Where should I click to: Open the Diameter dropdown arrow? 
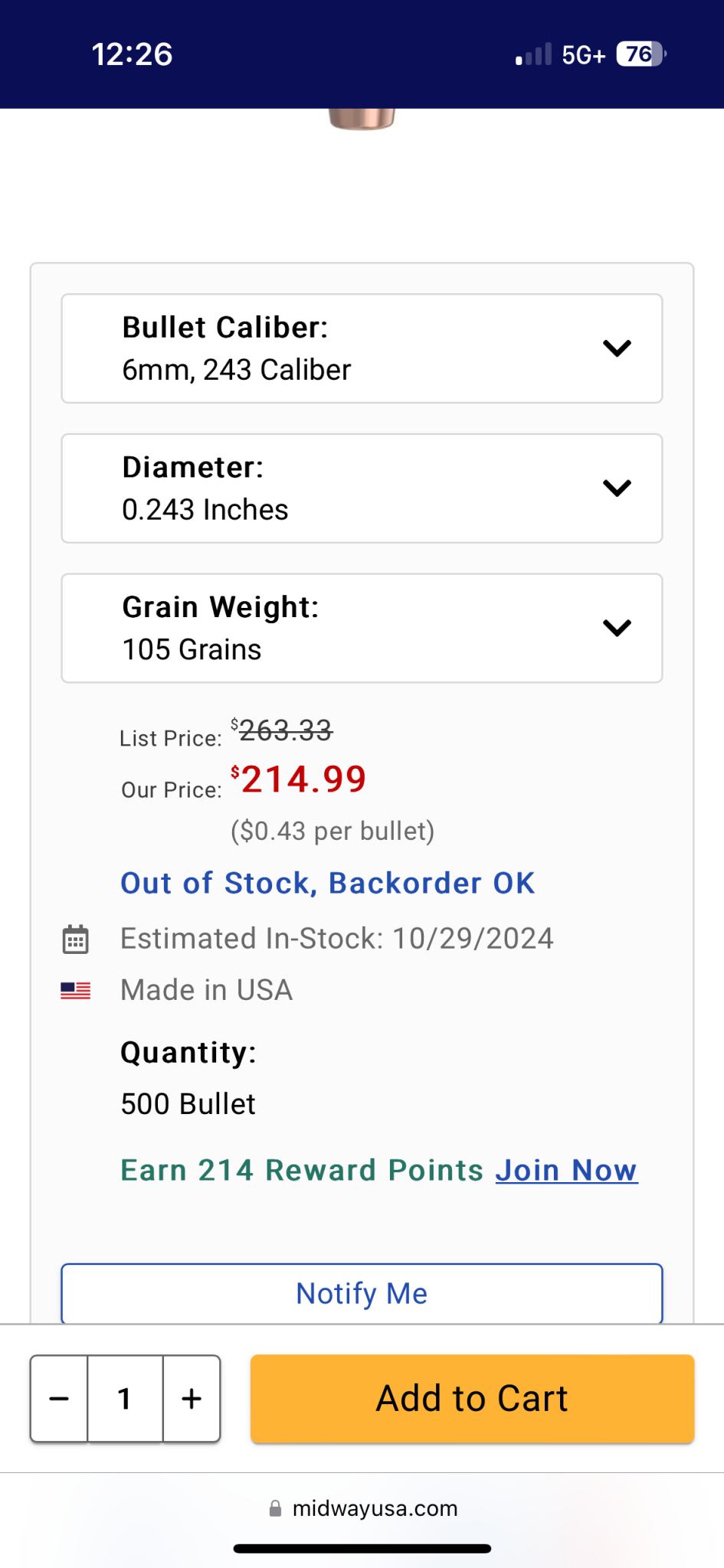pos(617,488)
